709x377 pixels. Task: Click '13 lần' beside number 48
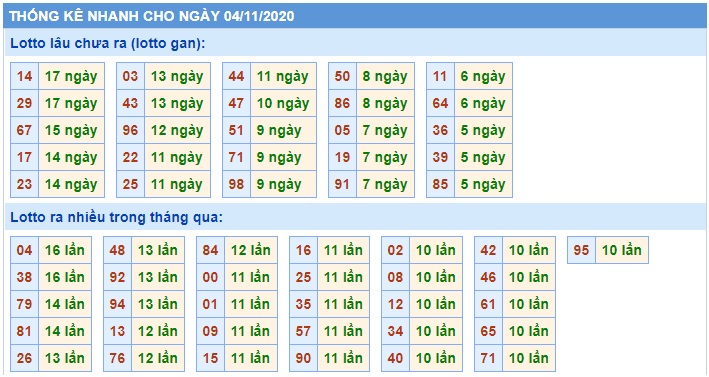click(x=158, y=250)
